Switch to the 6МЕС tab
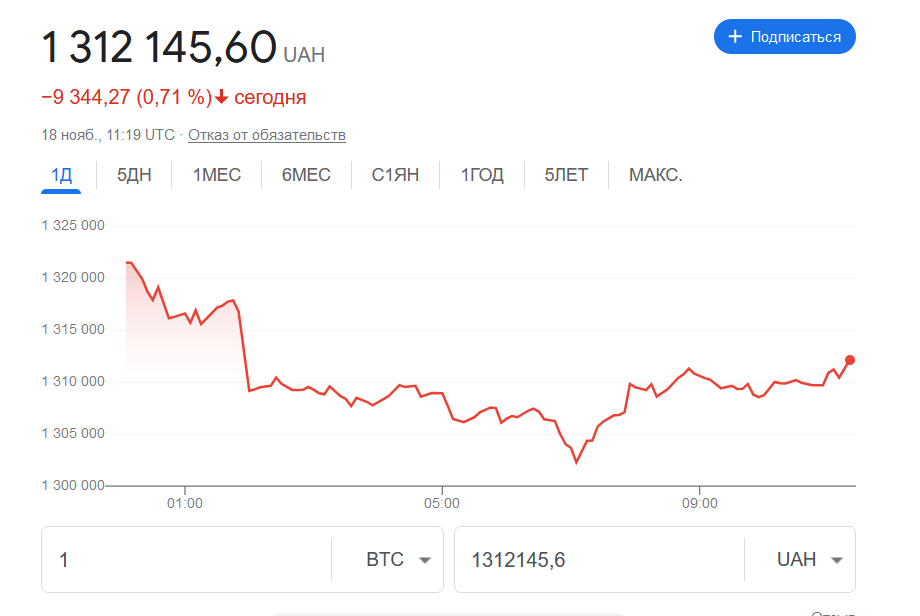 coord(306,175)
